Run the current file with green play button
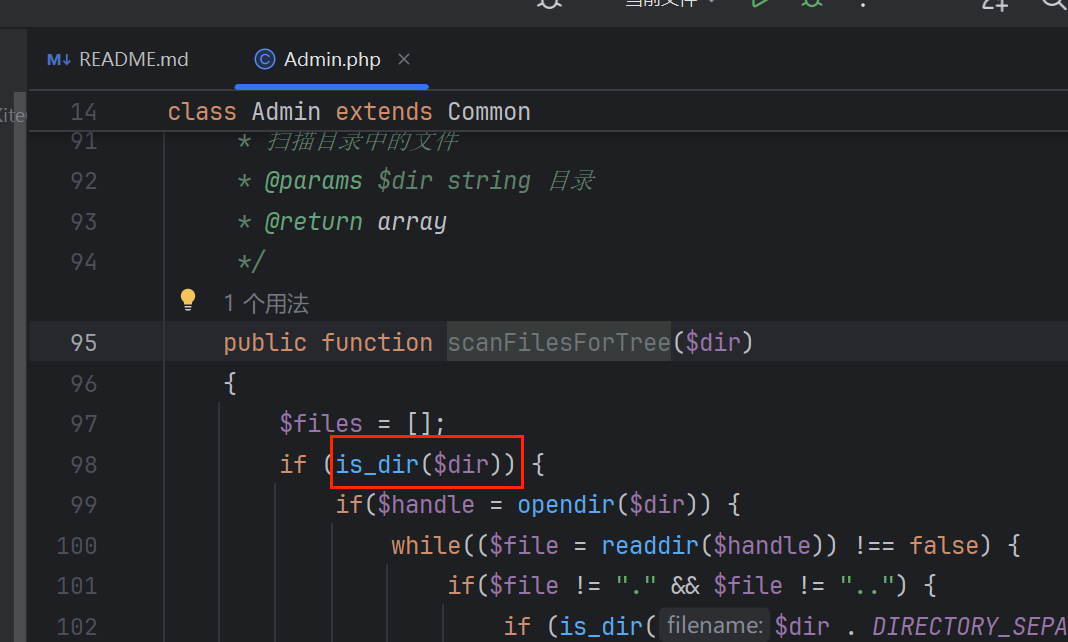This screenshot has height=642, width=1068. pyautogui.click(x=761, y=3)
